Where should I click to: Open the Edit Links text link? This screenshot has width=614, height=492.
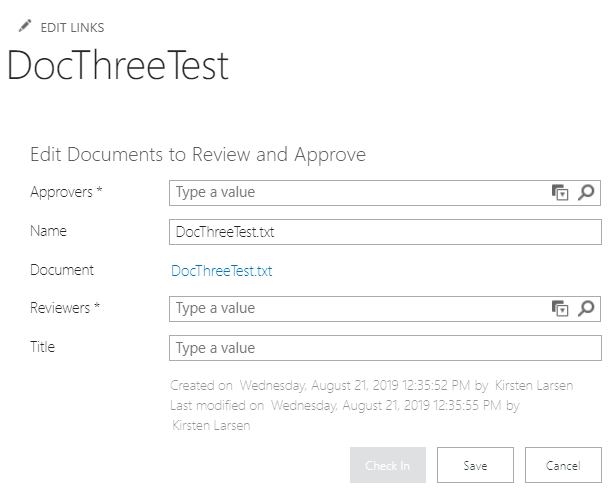pyautogui.click(x=72, y=28)
